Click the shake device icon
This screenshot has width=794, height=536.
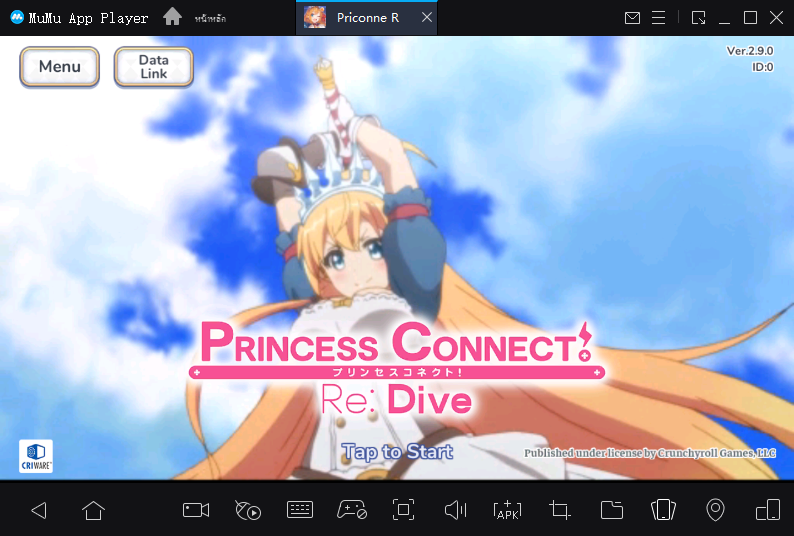[x=664, y=511]
